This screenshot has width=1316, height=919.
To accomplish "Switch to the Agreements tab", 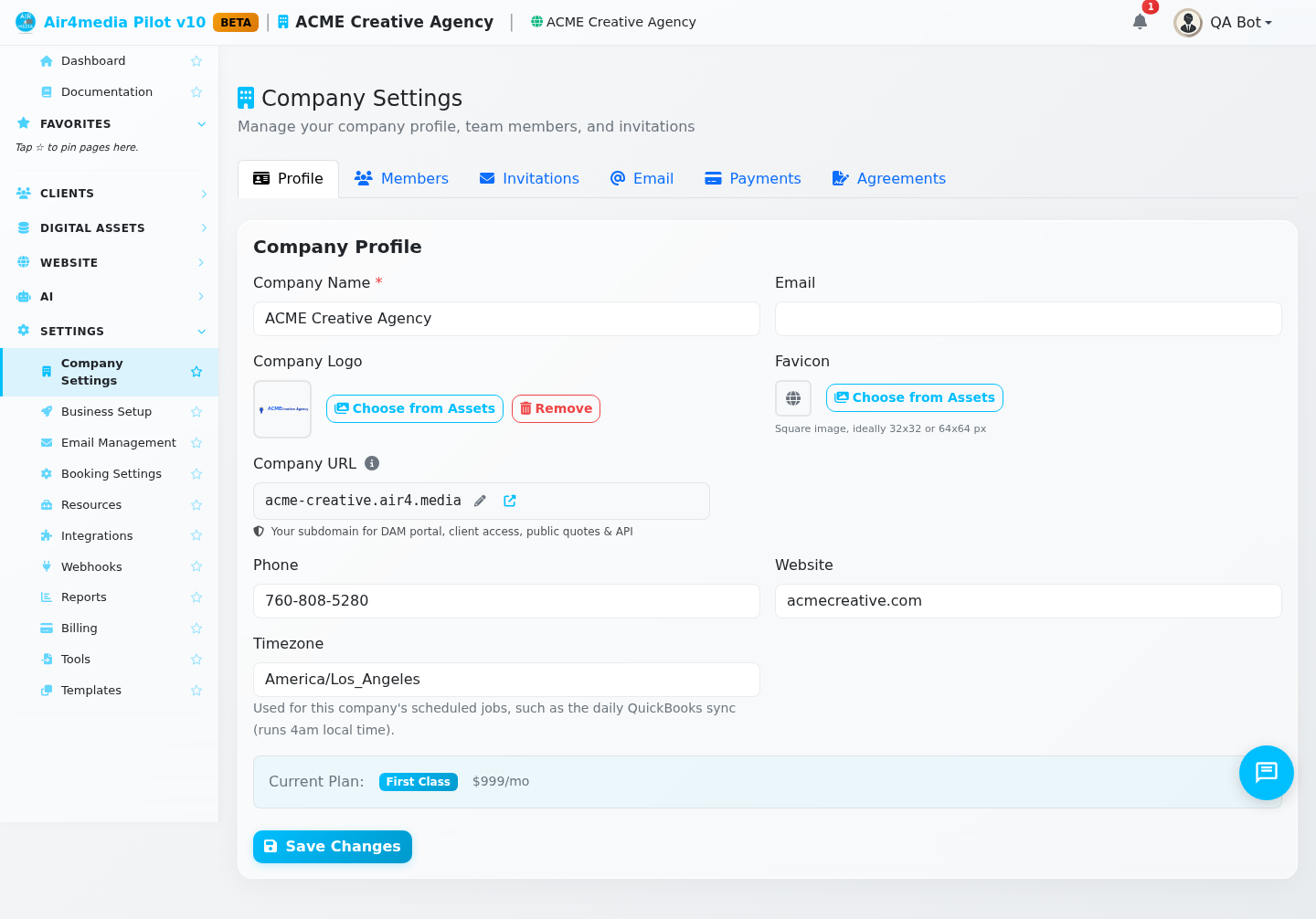I will 888,179.
